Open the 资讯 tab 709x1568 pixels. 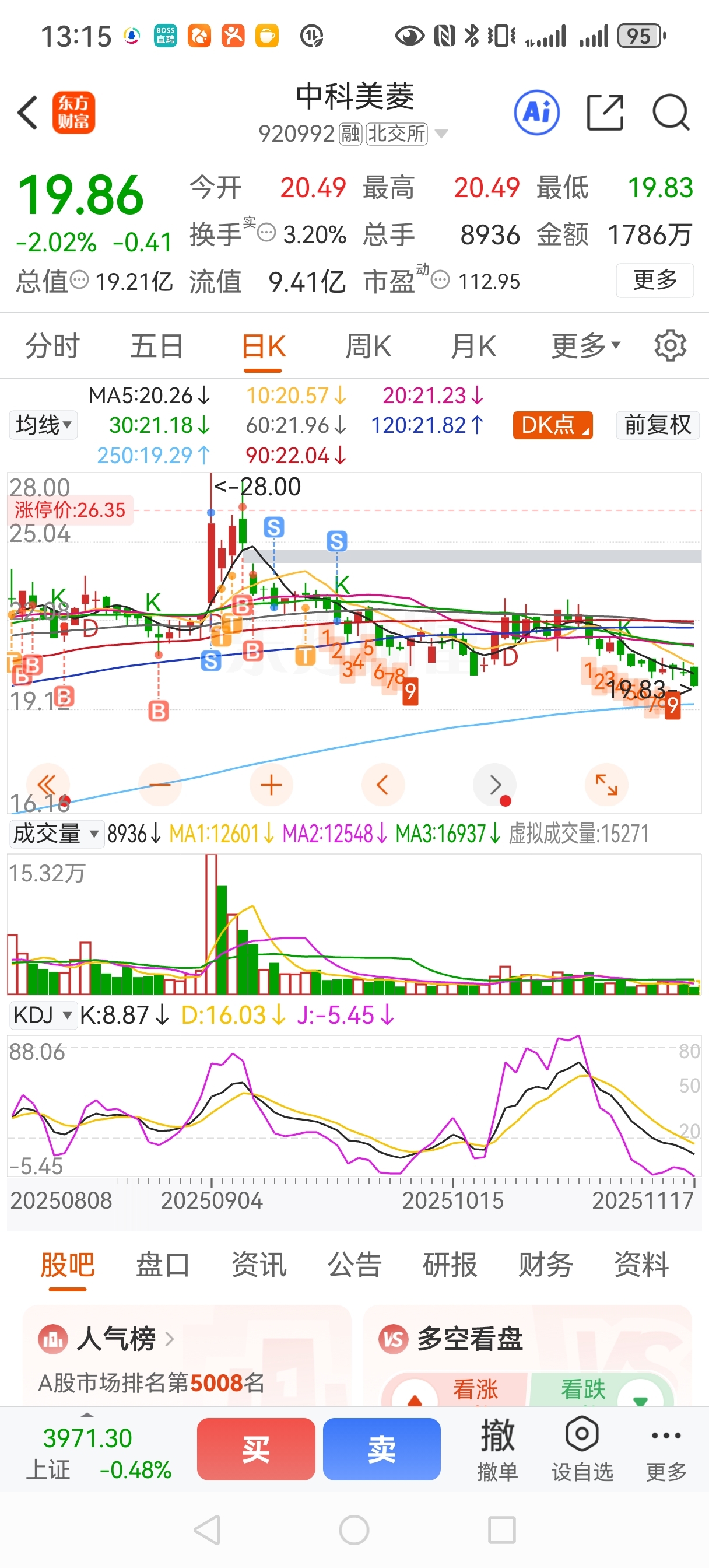pyautogui.click(x=259, y=1264)
